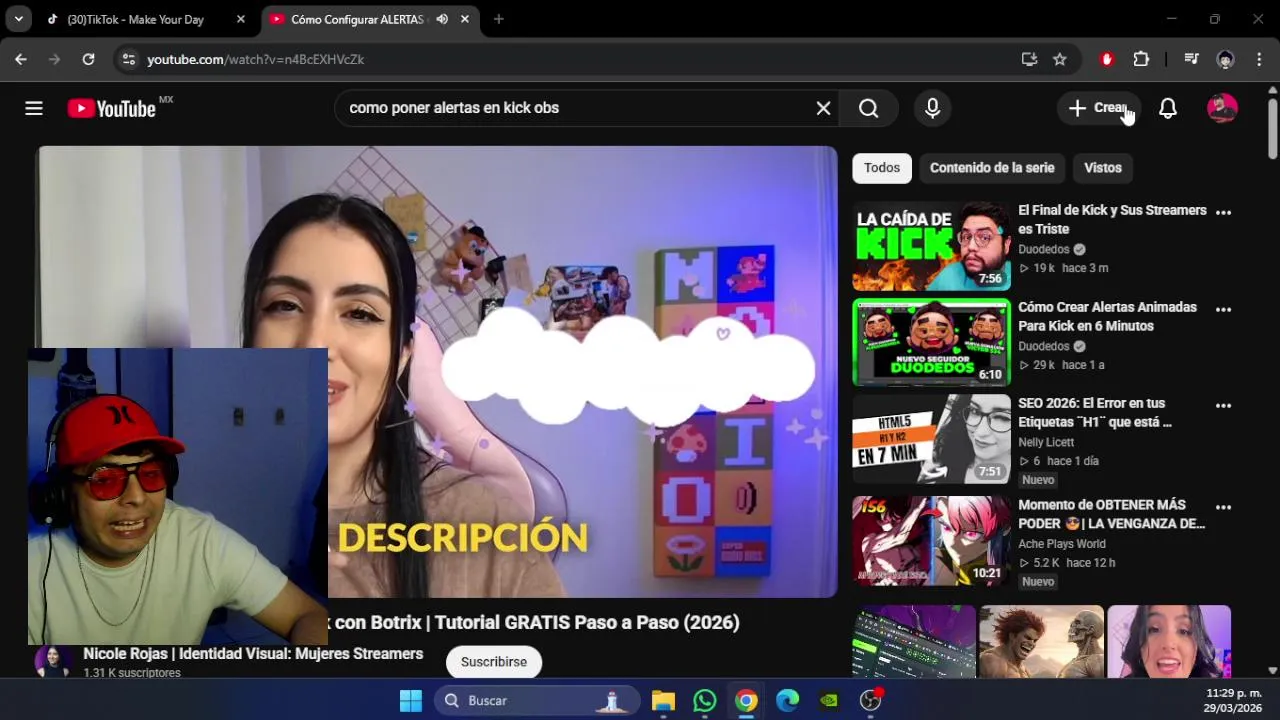Mute the playing tab audio icon
1280x720 pixels.
(x=442, y=19)
